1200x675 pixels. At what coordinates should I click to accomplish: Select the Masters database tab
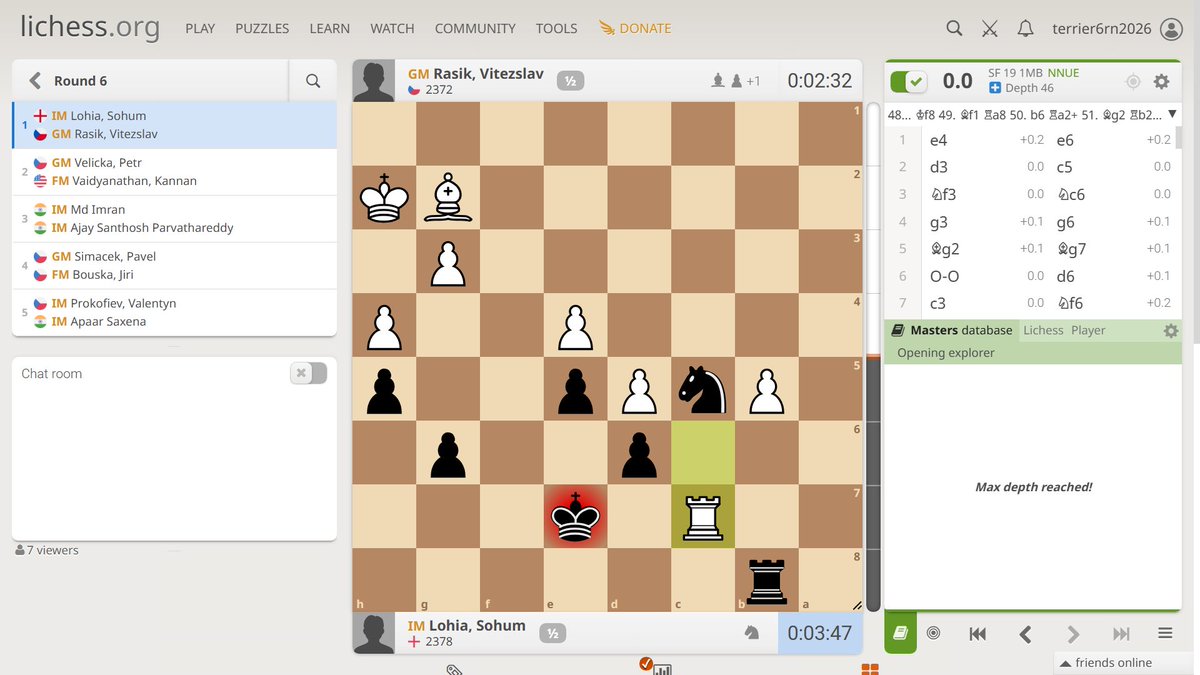(951, 330)
